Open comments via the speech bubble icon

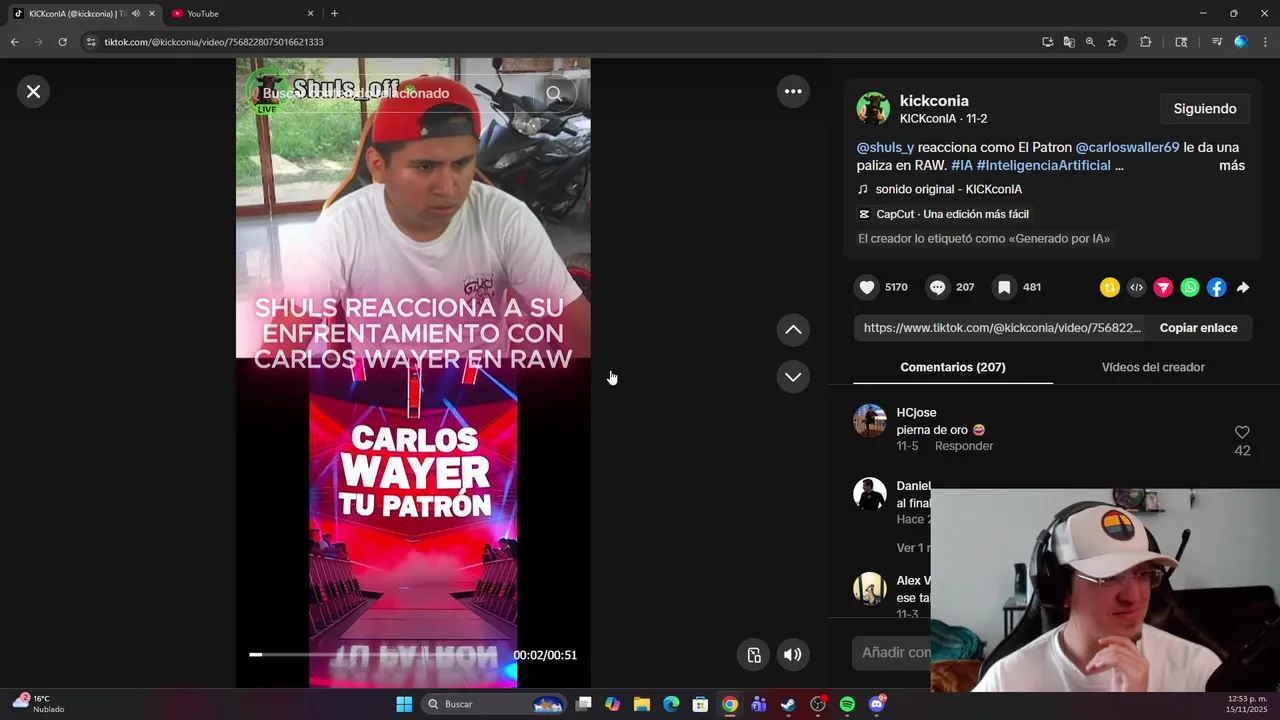(937, 287)
